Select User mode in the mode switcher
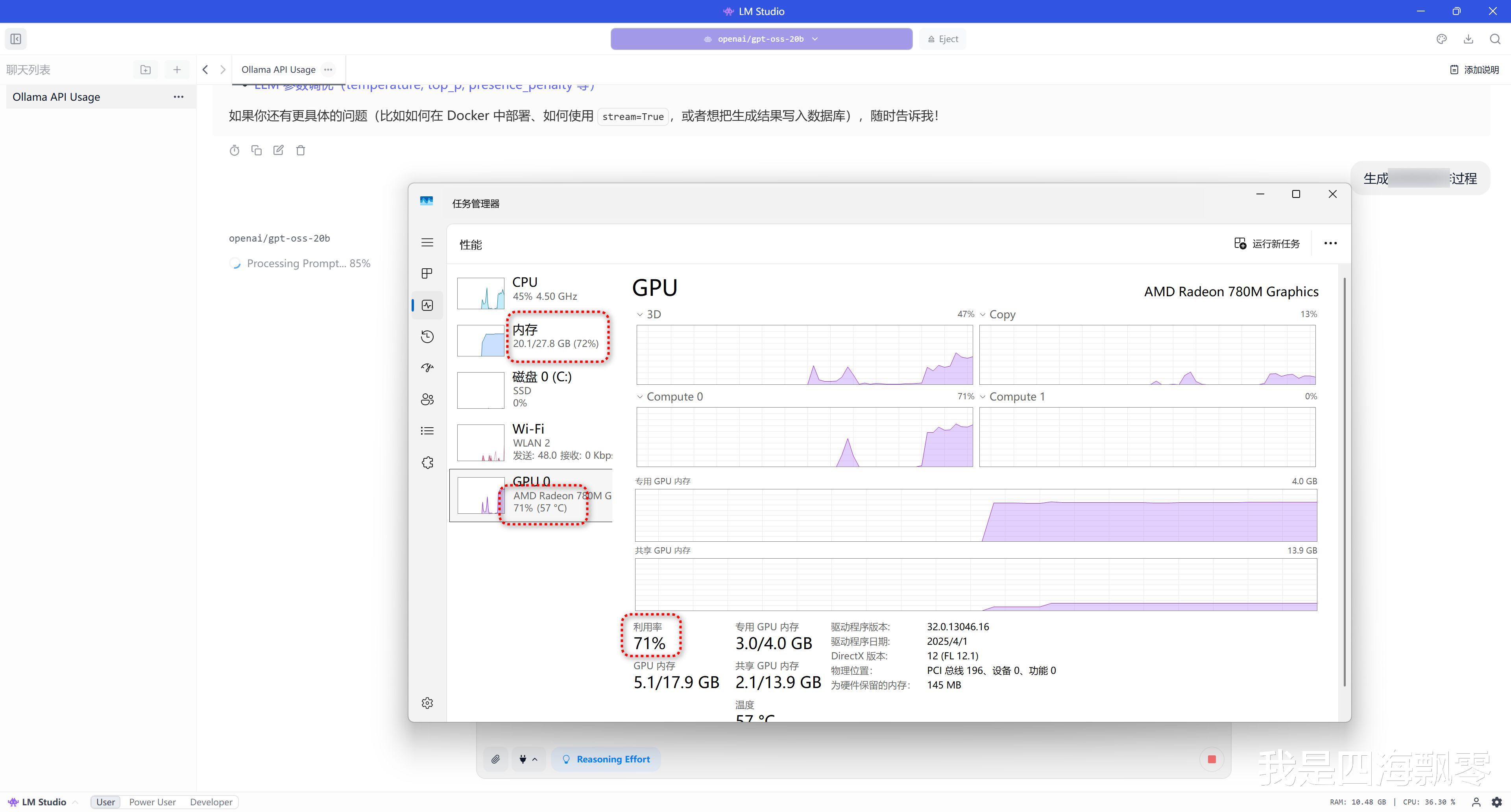 coord(105,801)
